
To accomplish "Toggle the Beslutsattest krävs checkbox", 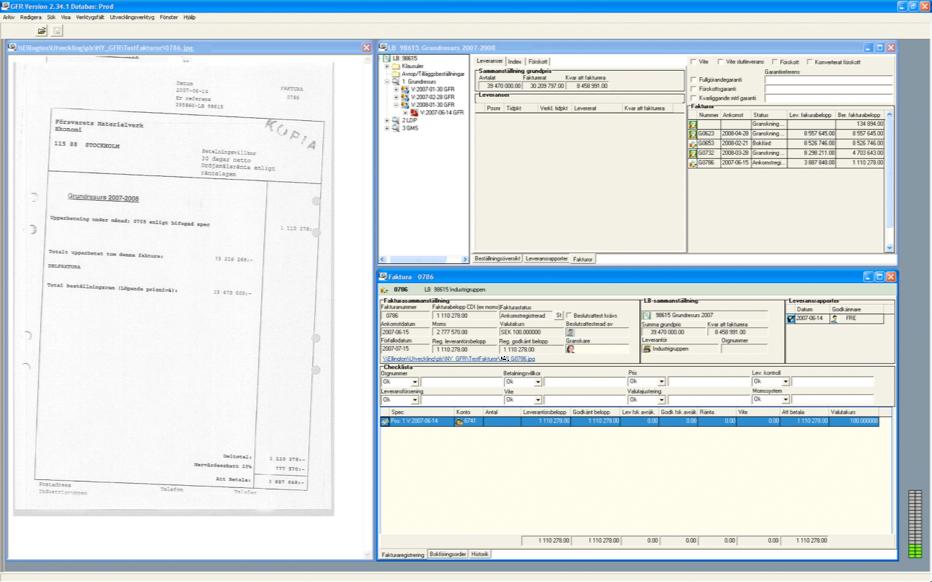I will [569, 316].
